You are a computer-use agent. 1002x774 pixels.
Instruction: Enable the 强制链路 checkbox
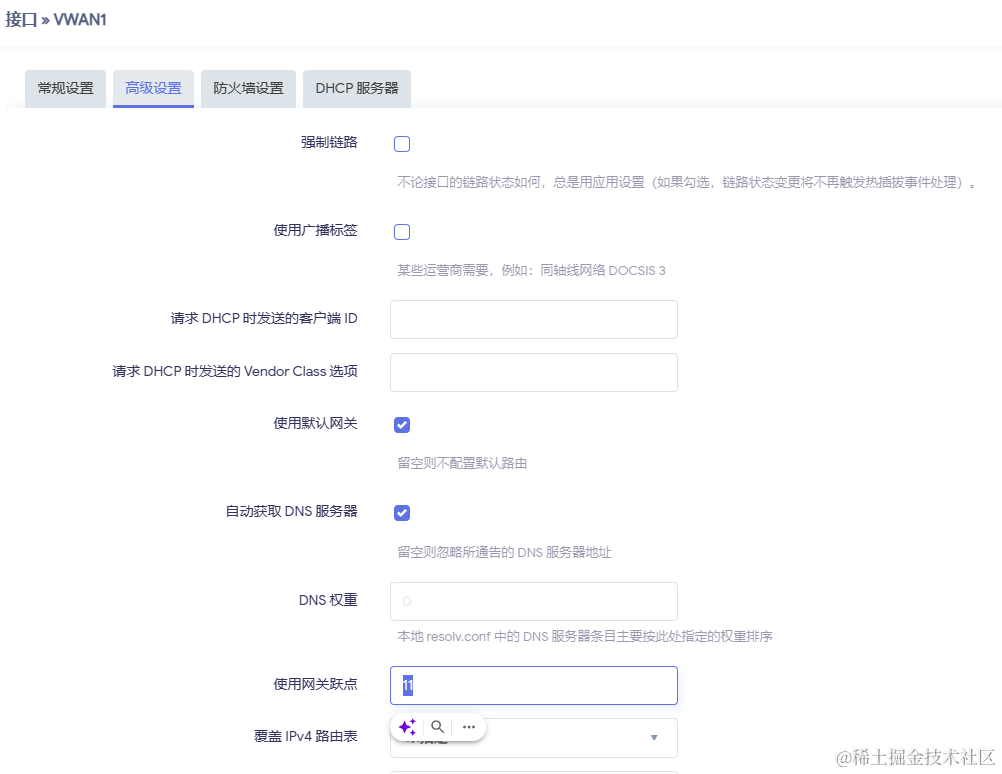click(401, 143)
